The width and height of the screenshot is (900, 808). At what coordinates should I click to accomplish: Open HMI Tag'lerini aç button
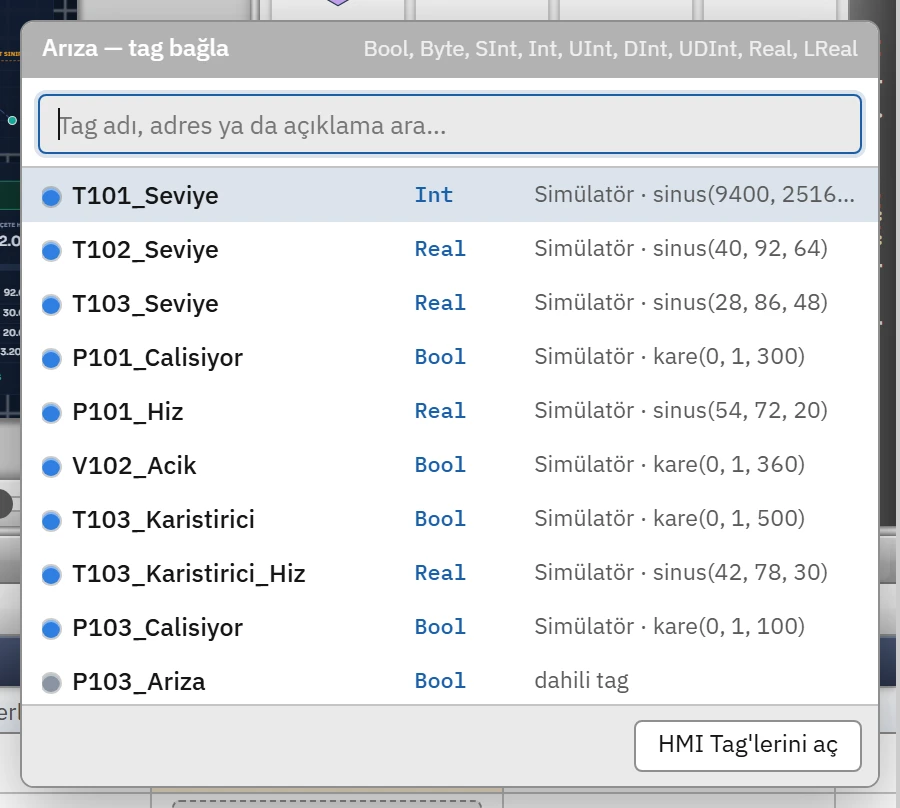[747, 745]
